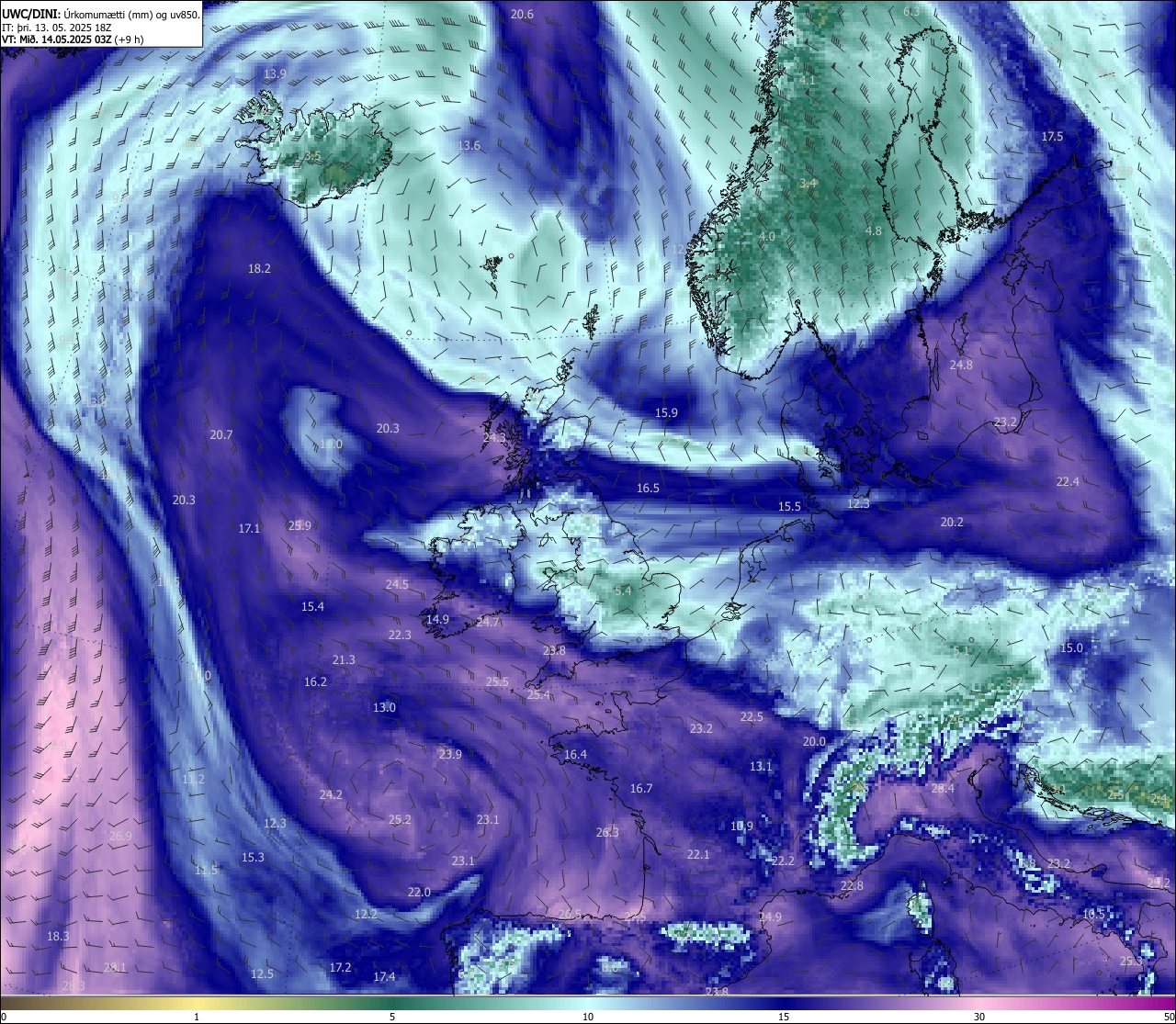This screenshot has height=1024, width=1176.
Task: Click the colour scale tick label 10
Action: click(x=588, y=1017)
